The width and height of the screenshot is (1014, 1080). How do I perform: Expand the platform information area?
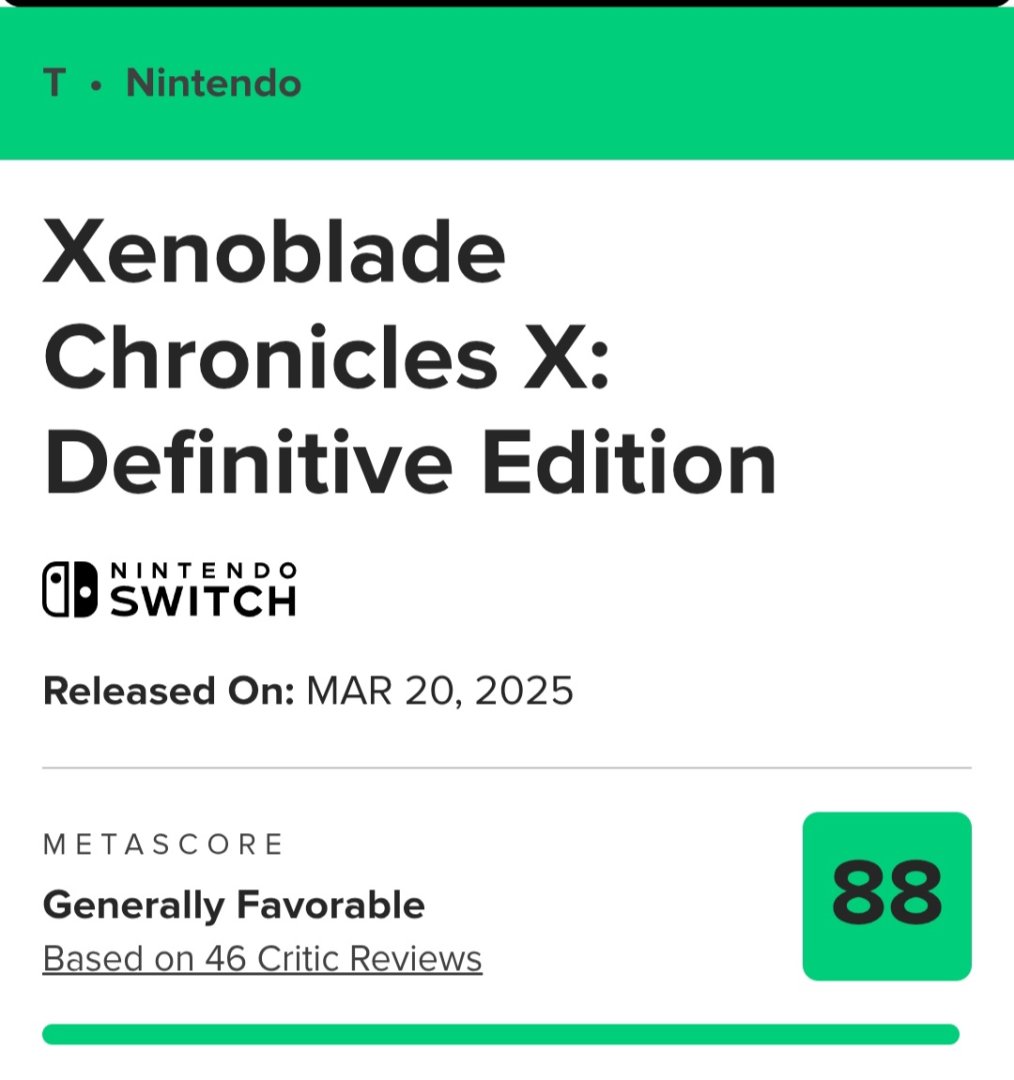170,586
